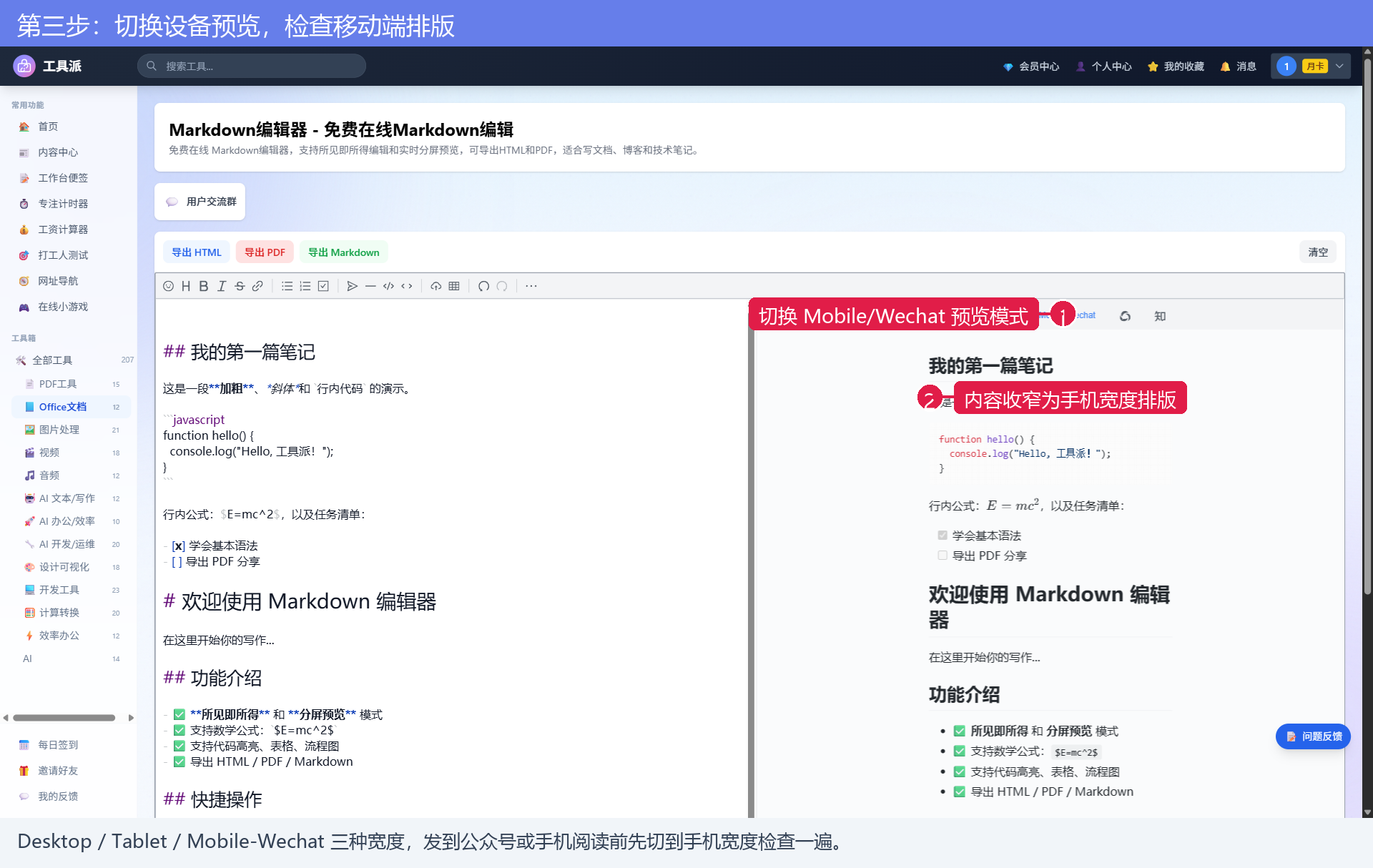The height and width of the screenshot is (868, 1373).
Task: Select the 设计可视化 category
Action: point(72,567)
